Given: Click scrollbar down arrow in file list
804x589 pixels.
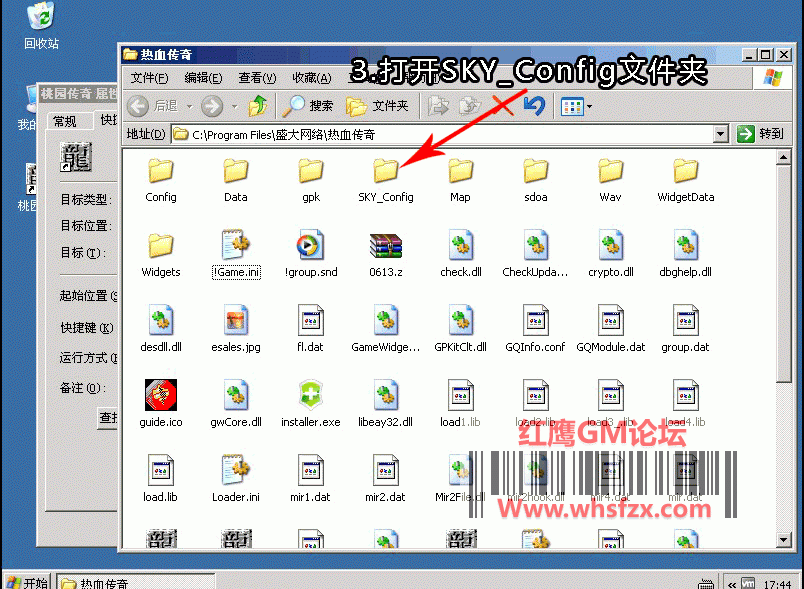Looking at the screenshot, I should click(x=783, y=539).
